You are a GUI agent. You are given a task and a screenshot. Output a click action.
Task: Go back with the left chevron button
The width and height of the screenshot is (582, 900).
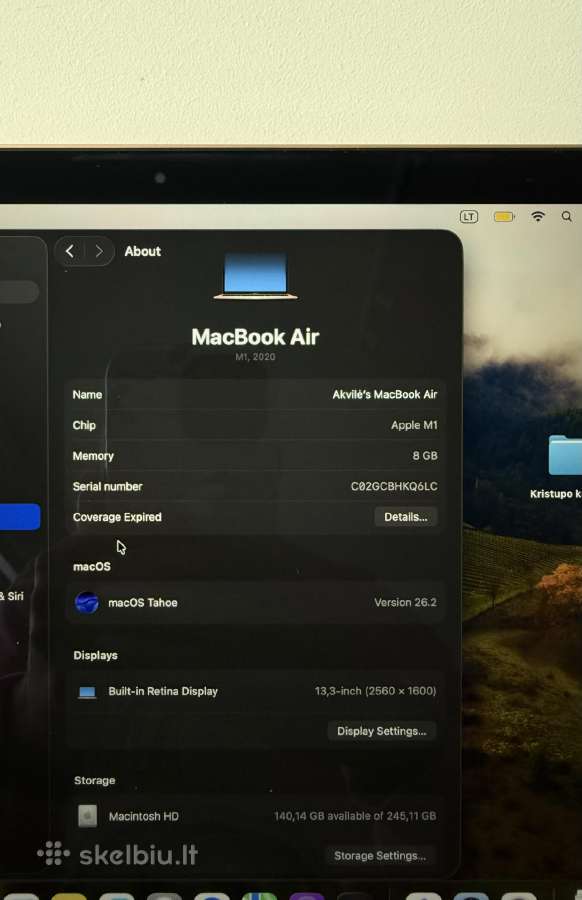pyautogui.click(x=70, y=251)
